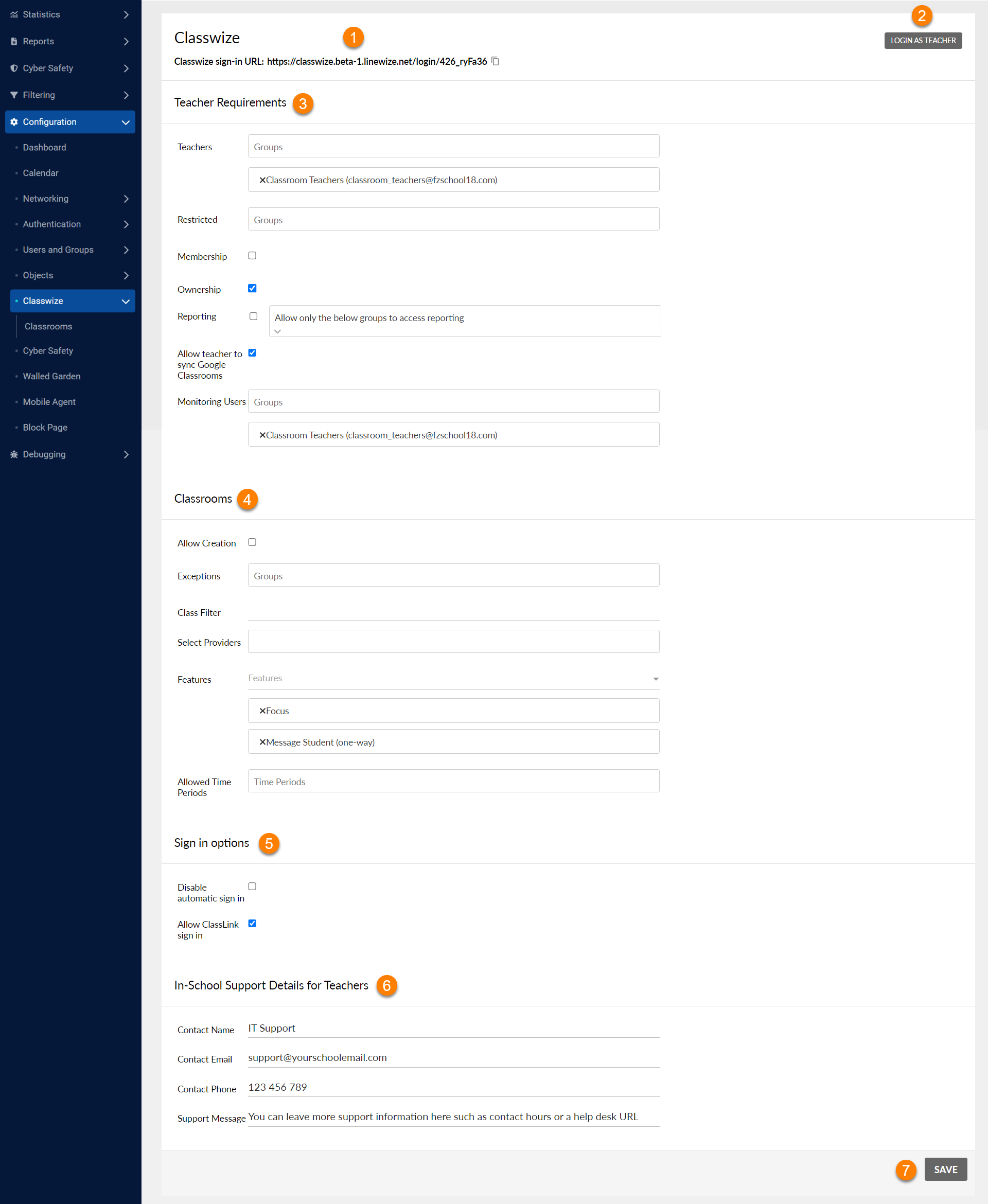The height and width of the screenshot is (1204, 988).
Task: Click the Login As Teacher button
Action: (923, 41)
